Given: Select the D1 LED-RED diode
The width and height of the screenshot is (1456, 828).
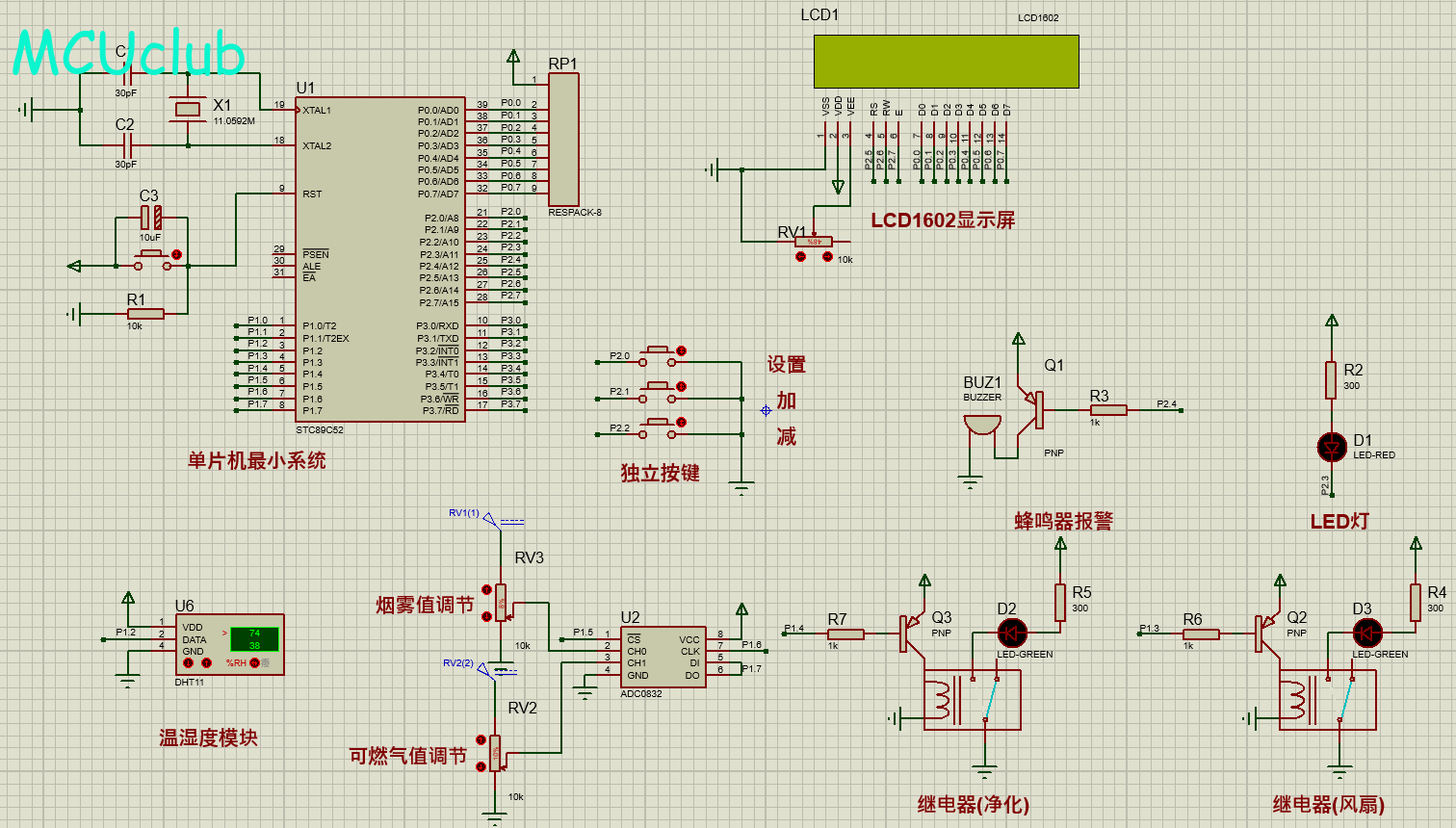Looking at the screenshot, I should pos(1332,447).
